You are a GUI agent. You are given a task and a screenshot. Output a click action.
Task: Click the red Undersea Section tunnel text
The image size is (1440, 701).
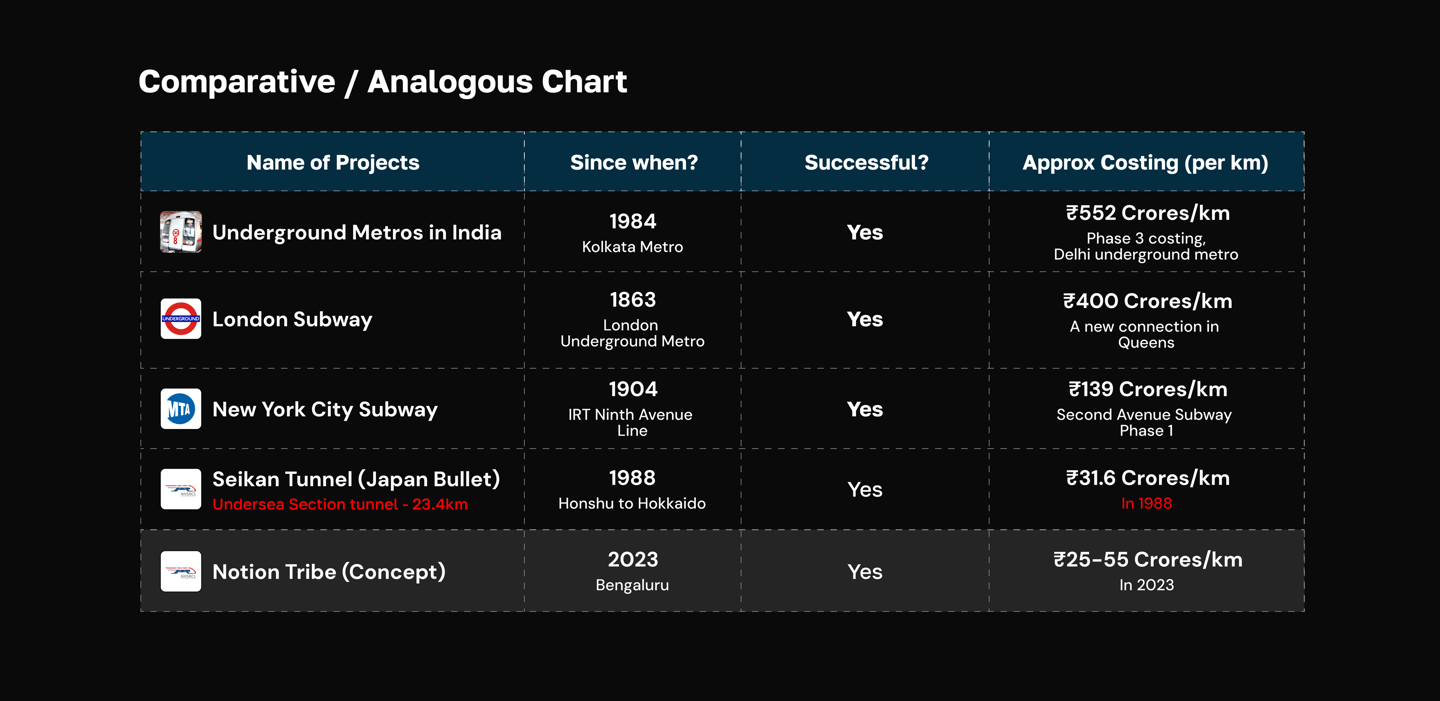click(340, 504)
